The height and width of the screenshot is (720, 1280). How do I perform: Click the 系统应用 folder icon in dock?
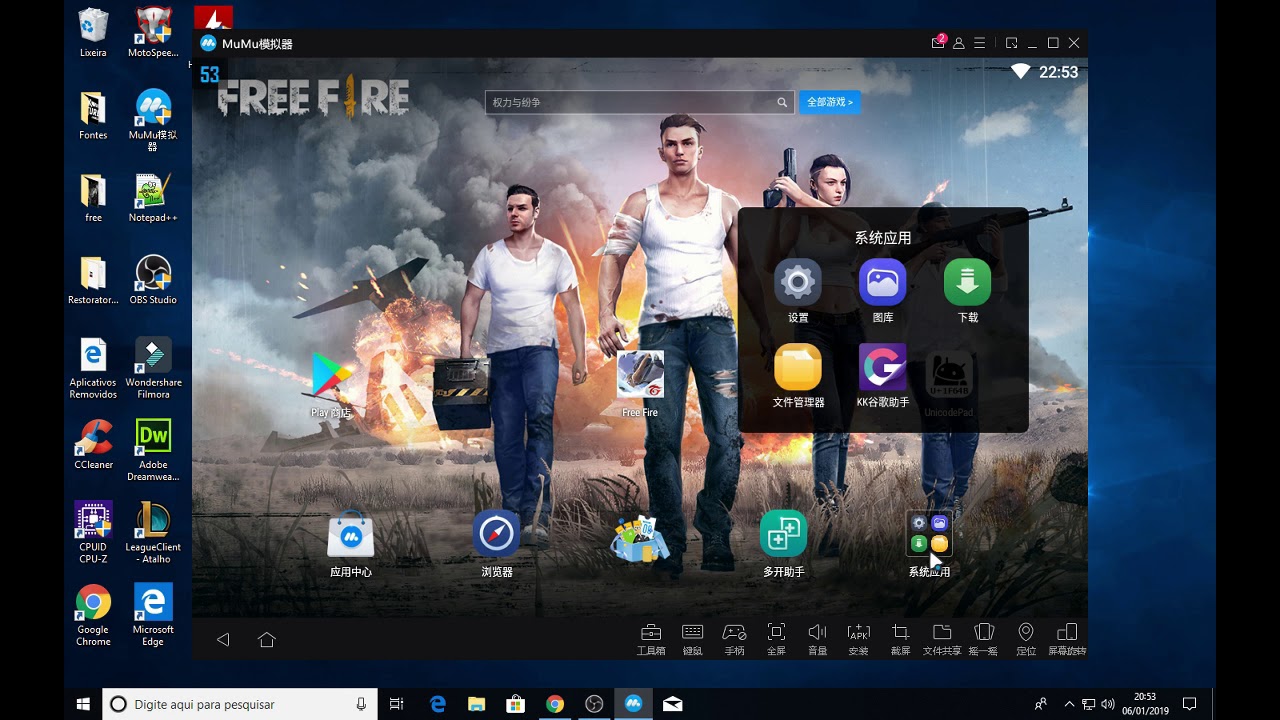[929, 543]
